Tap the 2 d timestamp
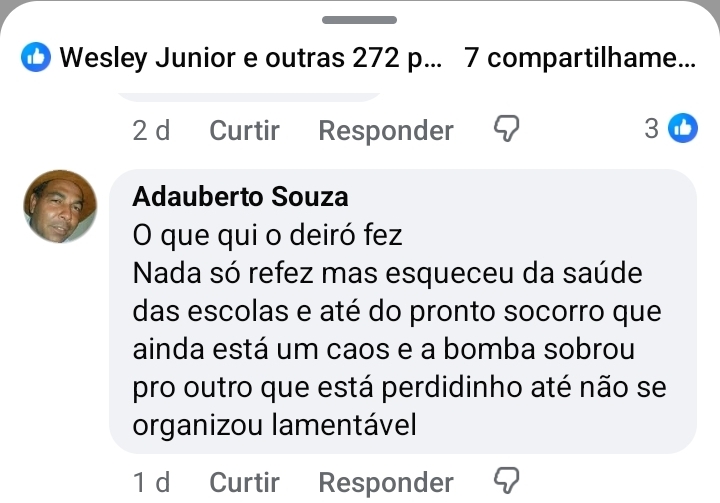Viewport: 720px width, 503px height. [x=152, y=130]
